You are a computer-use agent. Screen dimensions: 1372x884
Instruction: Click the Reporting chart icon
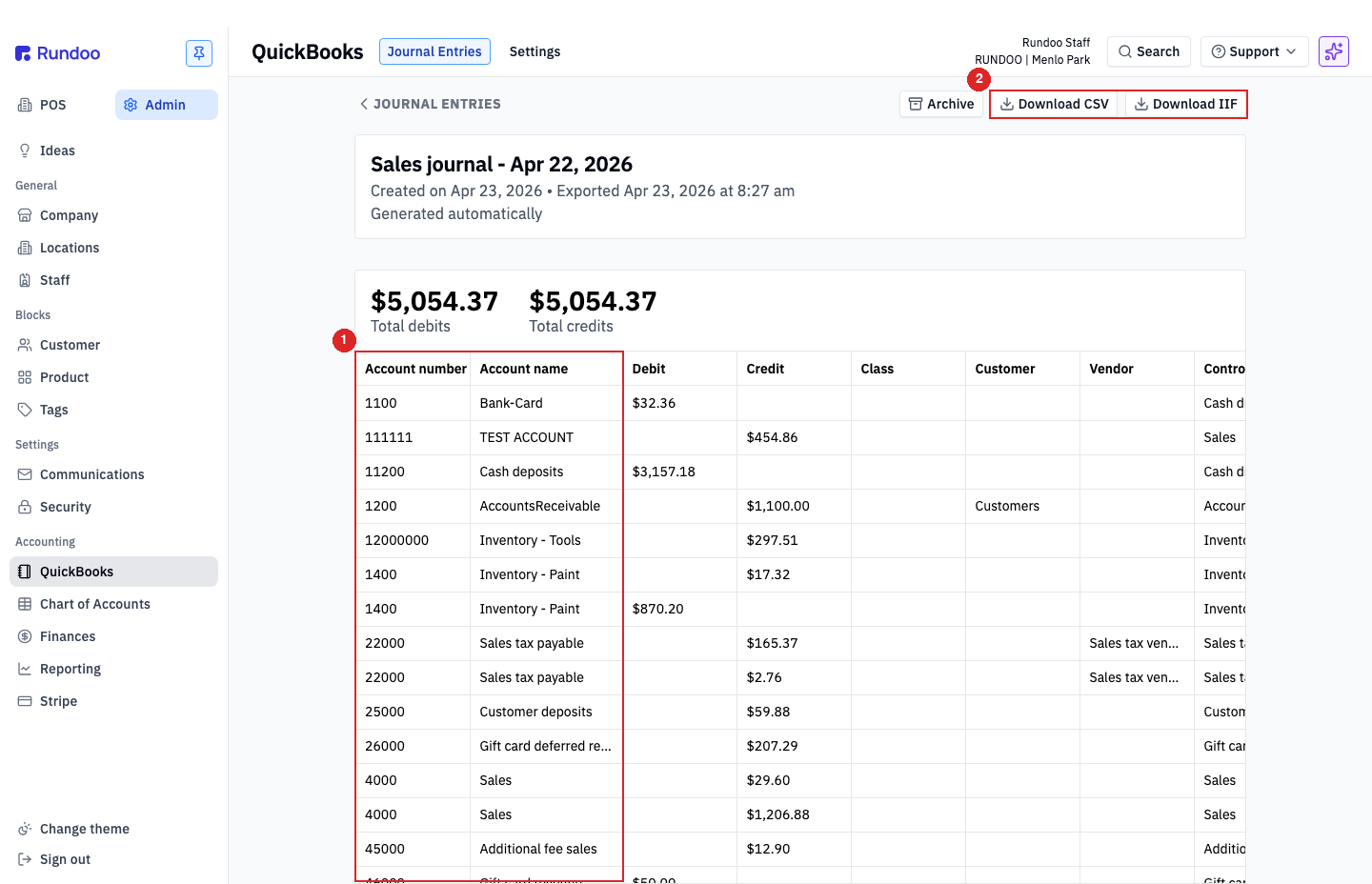click(25, 669)
